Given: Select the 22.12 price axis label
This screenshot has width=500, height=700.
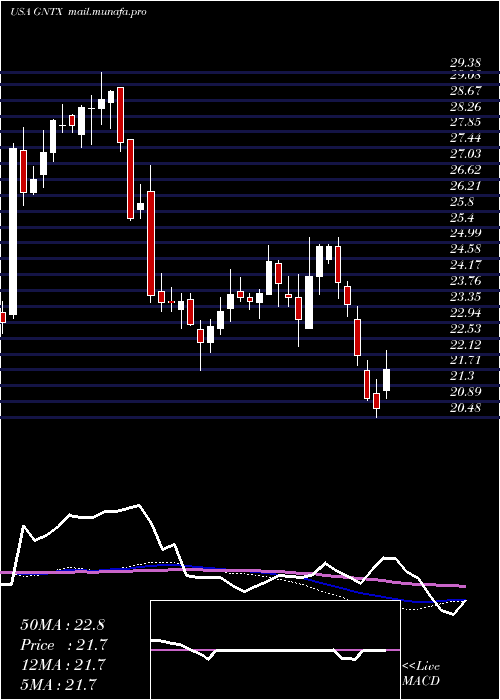Looking at the screenshot, I should click(x=465, y=344).
